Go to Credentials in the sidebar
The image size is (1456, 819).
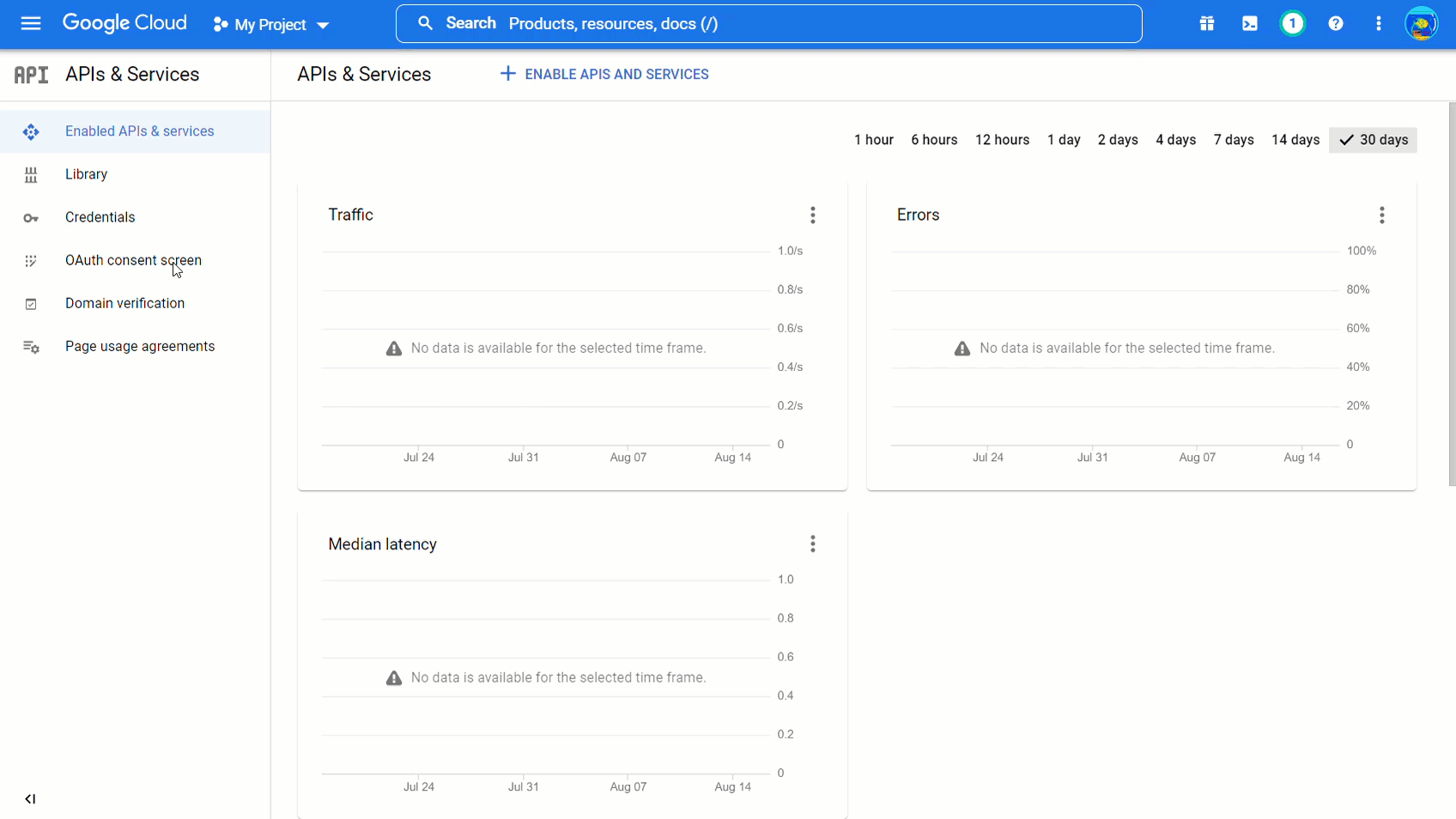[x=100, y=217]
